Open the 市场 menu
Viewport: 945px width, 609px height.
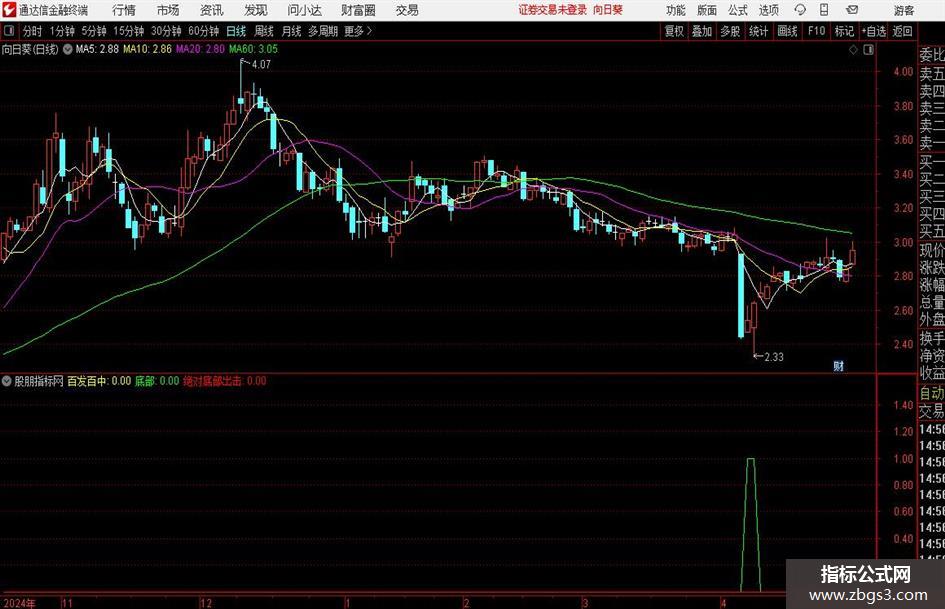(x=168, y=10)
